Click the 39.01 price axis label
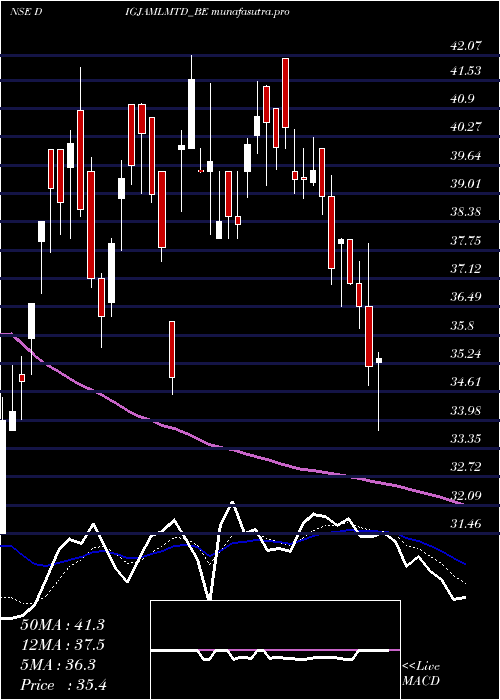The width and height of the screenshot is (500, 700). [x=467, y=183]
